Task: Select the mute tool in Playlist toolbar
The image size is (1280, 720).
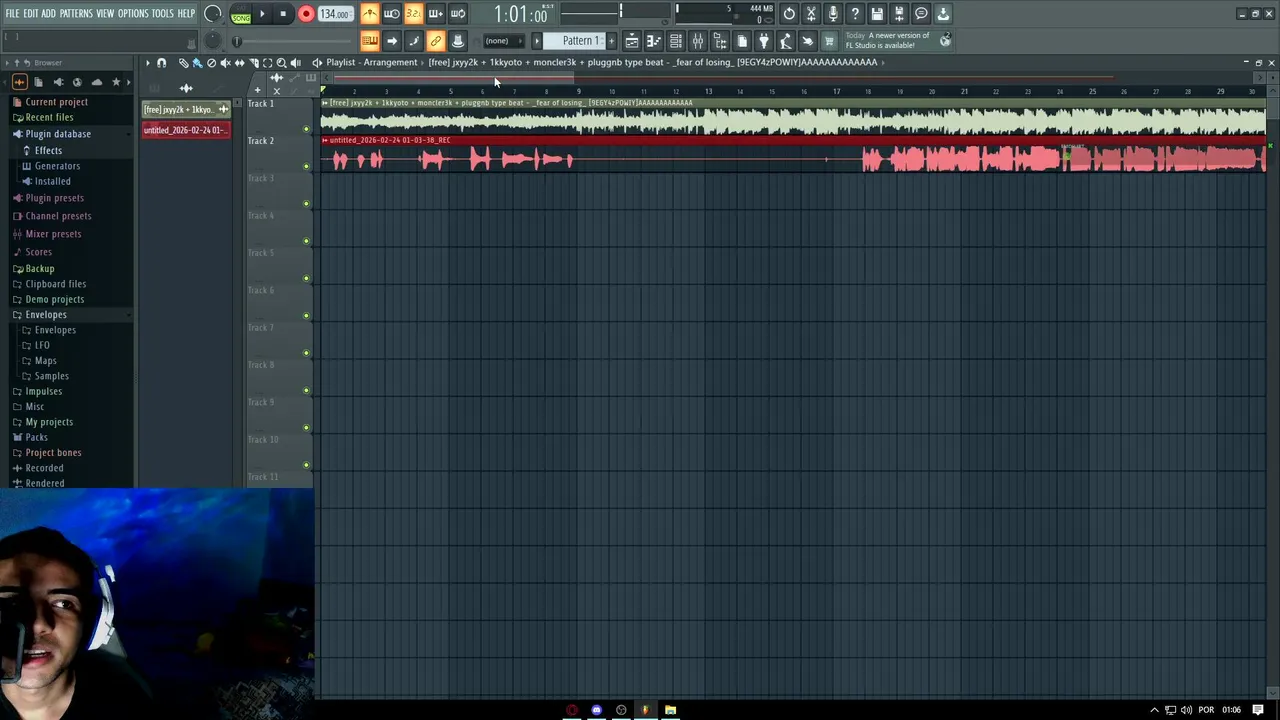Action: tap(225, 63)
